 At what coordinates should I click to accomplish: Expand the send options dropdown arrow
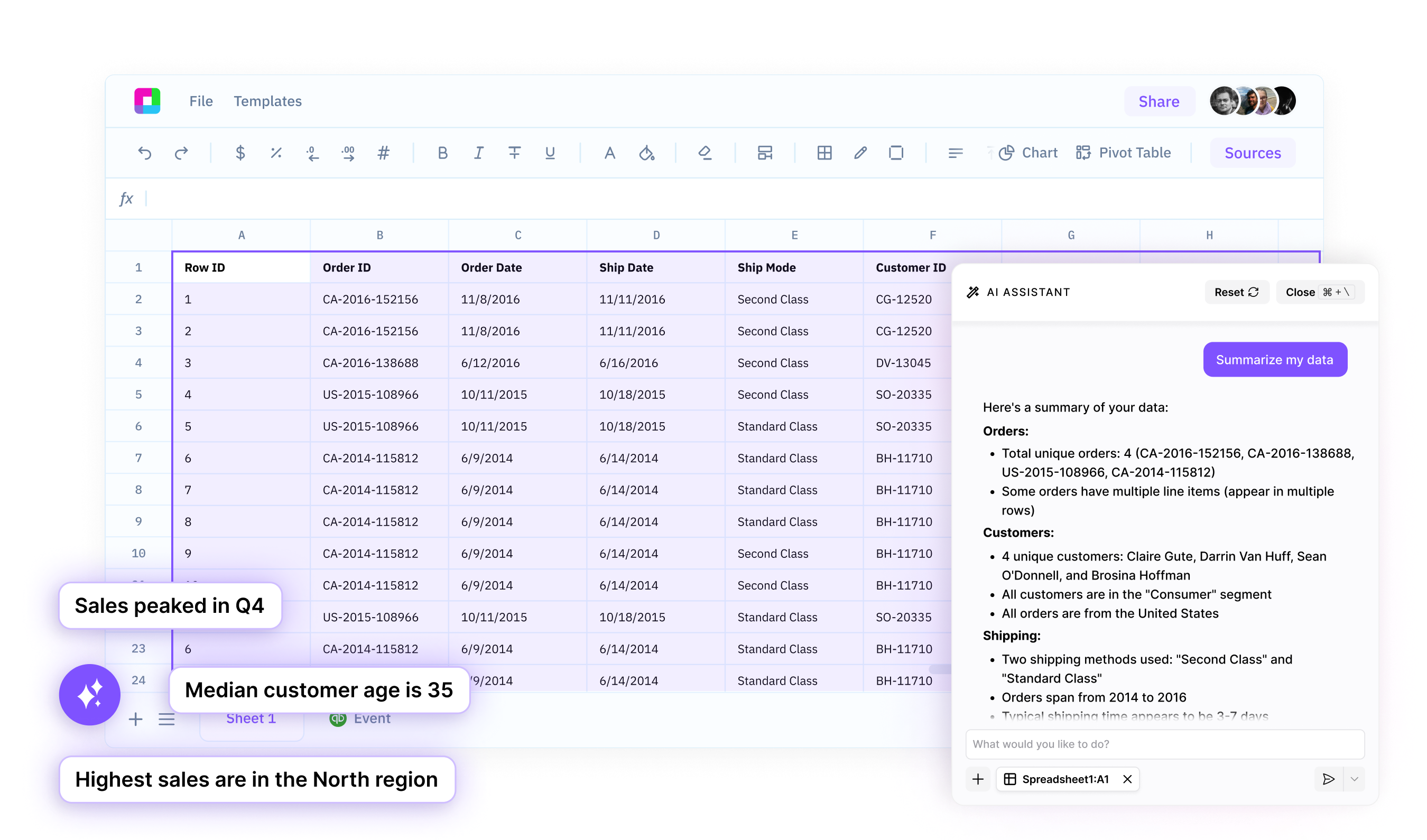point(1354,779)
